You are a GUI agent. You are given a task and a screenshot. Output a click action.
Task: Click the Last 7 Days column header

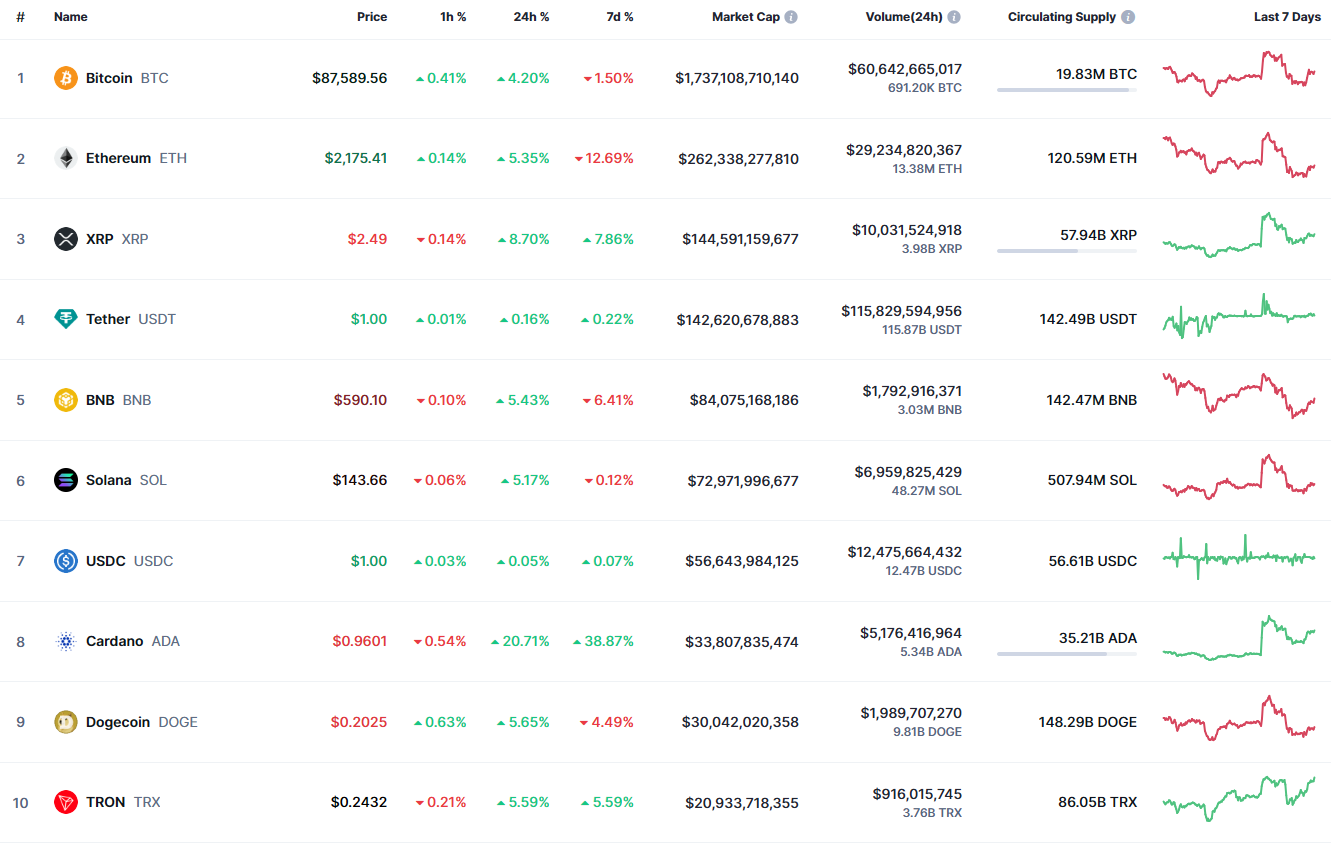point(1287,17)
